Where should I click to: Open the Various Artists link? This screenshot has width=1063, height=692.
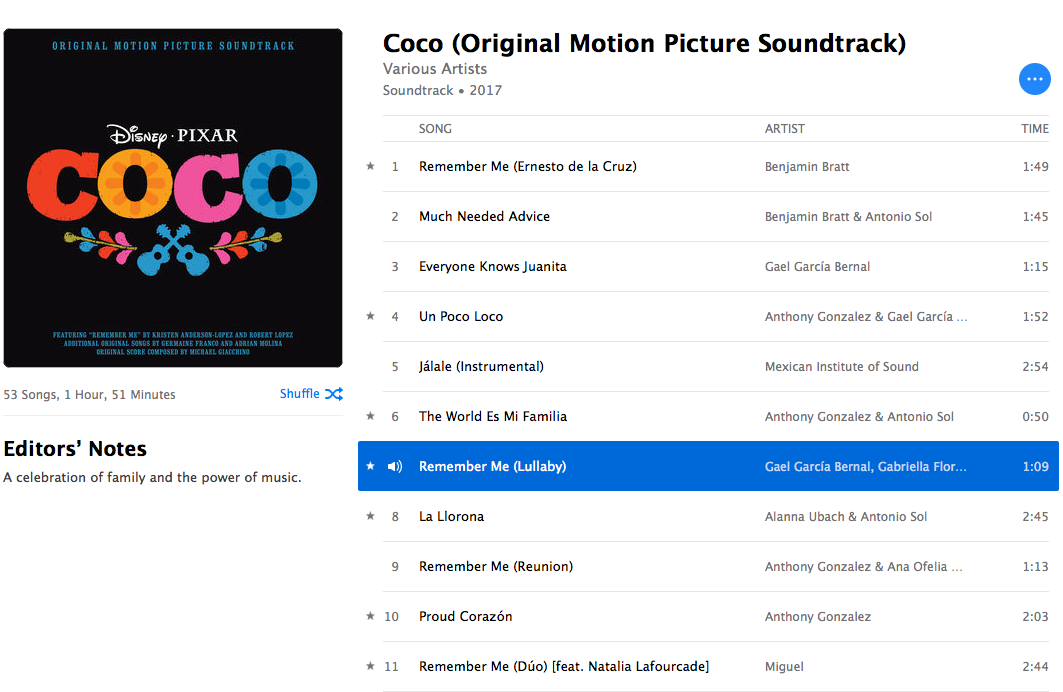[435, 69]
